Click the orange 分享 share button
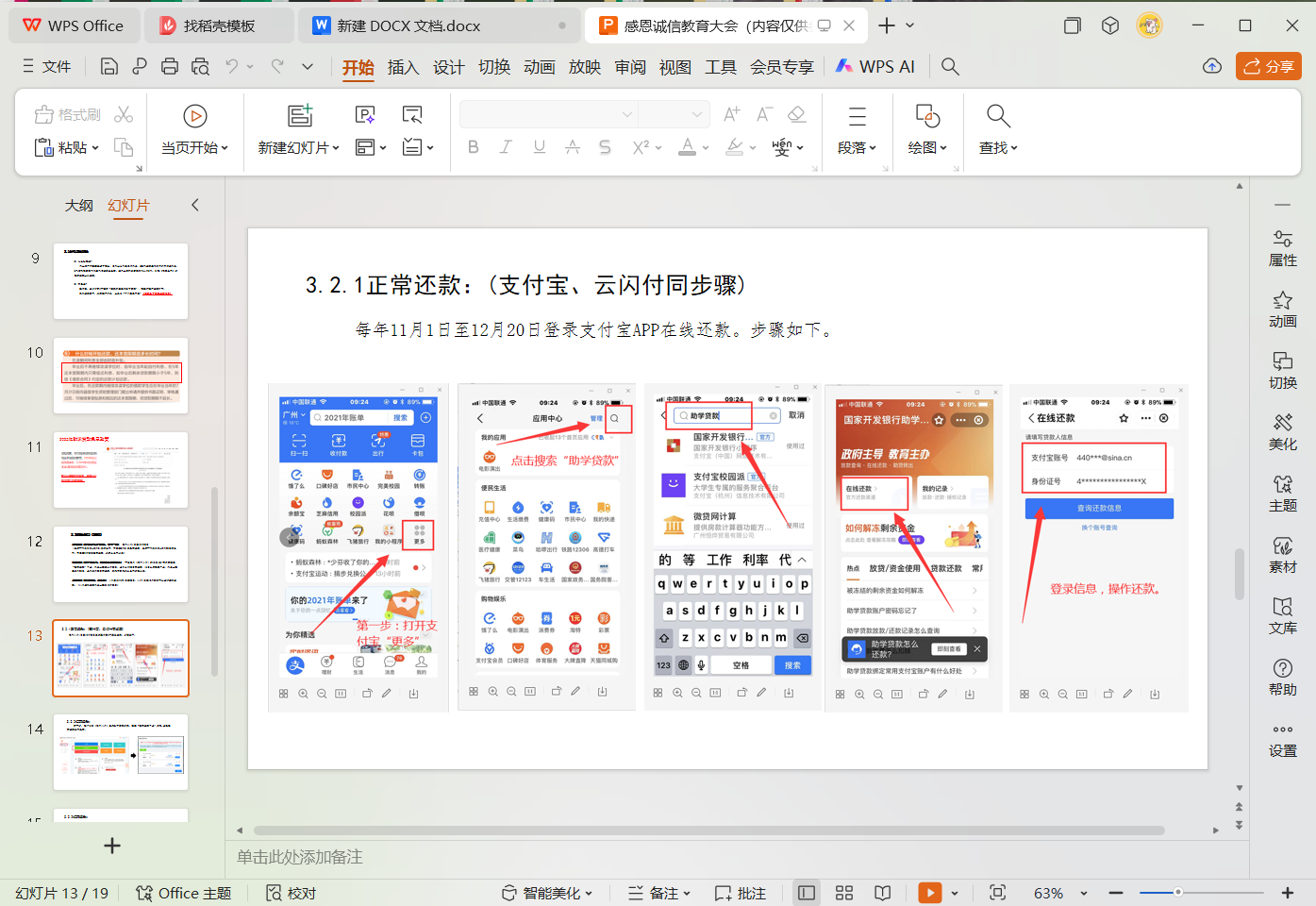The height and width of the screenshot is (906, 1316). tap(1269, 66)
